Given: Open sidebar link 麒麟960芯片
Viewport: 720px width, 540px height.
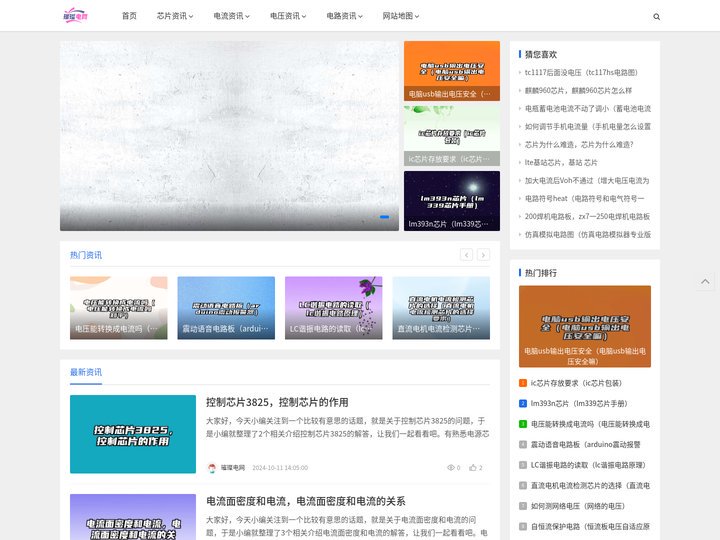Looking at the screenshot, I should [x=578, y=90].
